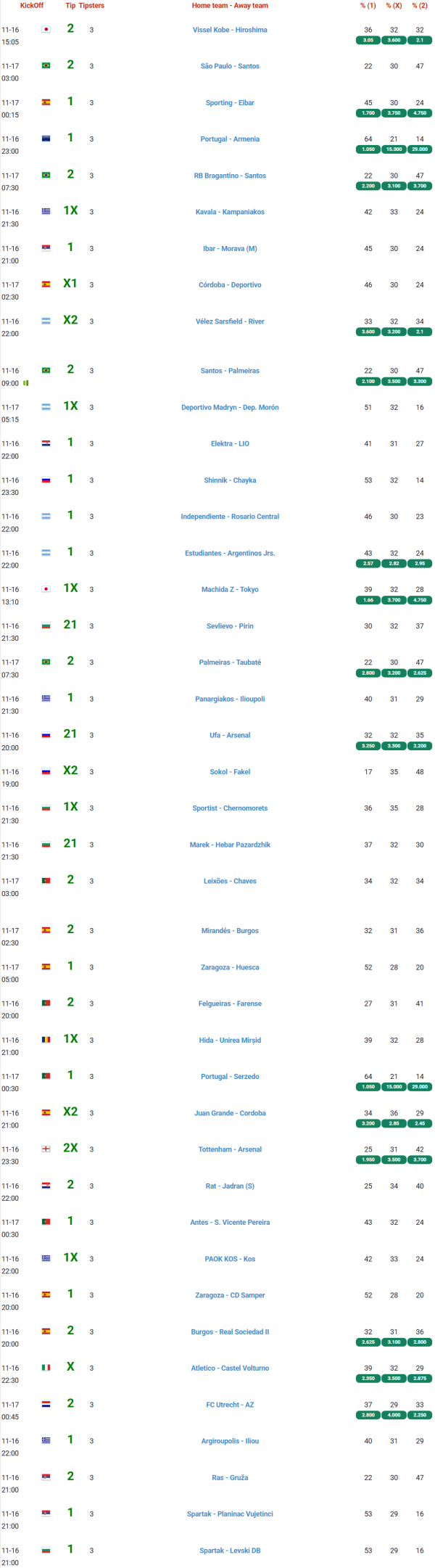Image resolution: width=435 pixels, height=1568 pixels.
Task: Click the Japan flag beside Vissel Kobe - Hiroshima
Action: (x=46, y=30)
